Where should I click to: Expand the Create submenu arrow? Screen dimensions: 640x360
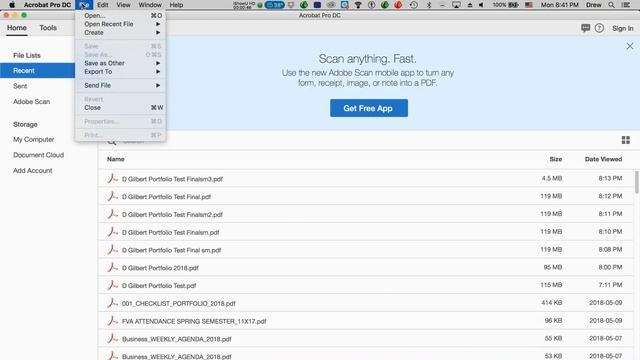point(158,32)
